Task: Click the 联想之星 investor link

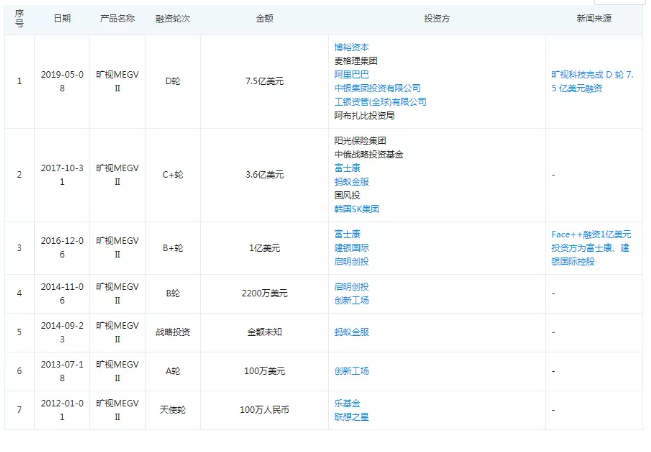Action: 351,417
